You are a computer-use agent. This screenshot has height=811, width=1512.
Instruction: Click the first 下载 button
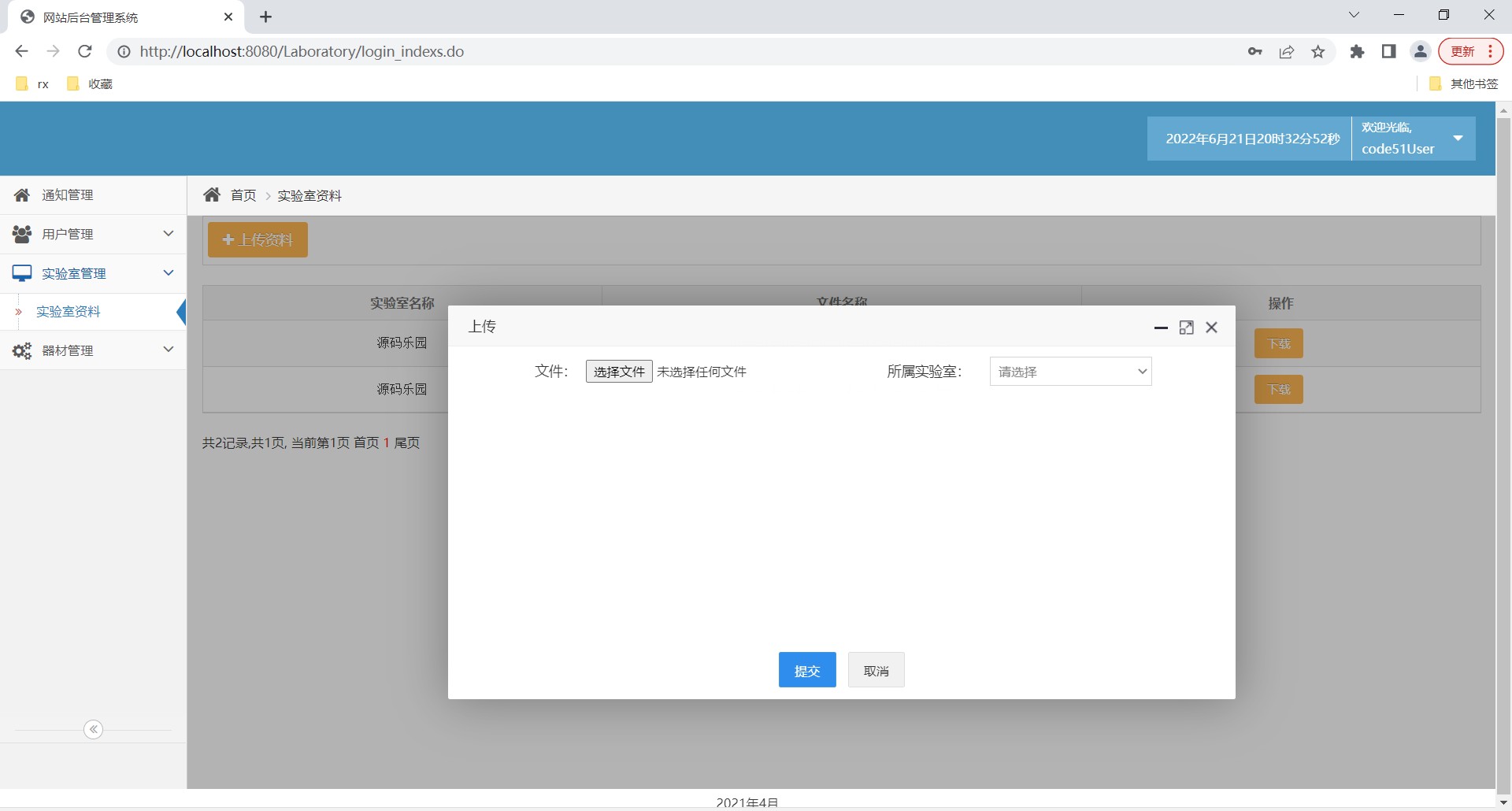(x=1279, y=343)
